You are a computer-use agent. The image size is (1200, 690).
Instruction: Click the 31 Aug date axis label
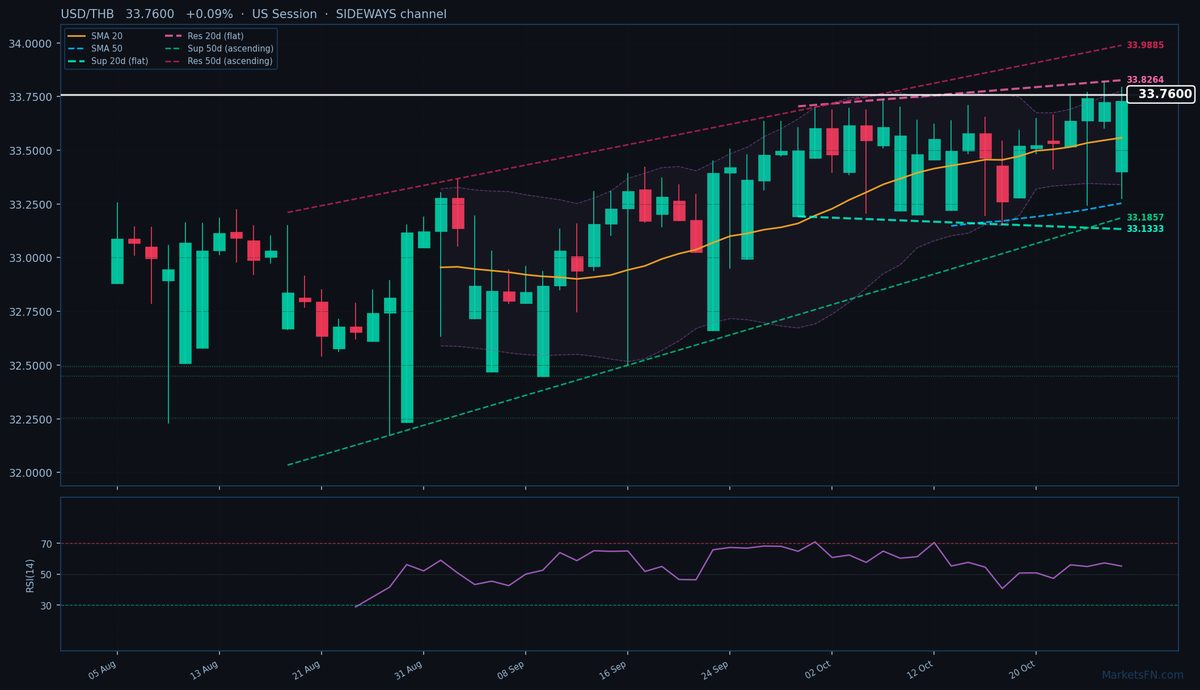[409, 668]
